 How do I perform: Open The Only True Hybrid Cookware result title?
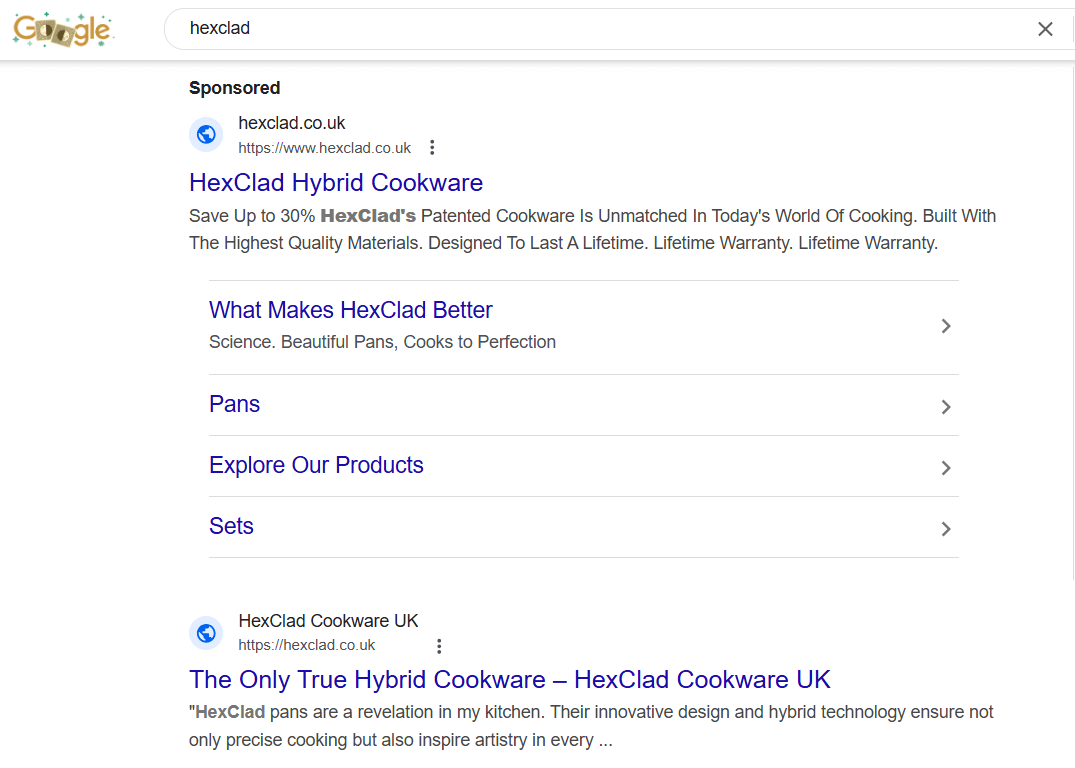click(509, 680)
